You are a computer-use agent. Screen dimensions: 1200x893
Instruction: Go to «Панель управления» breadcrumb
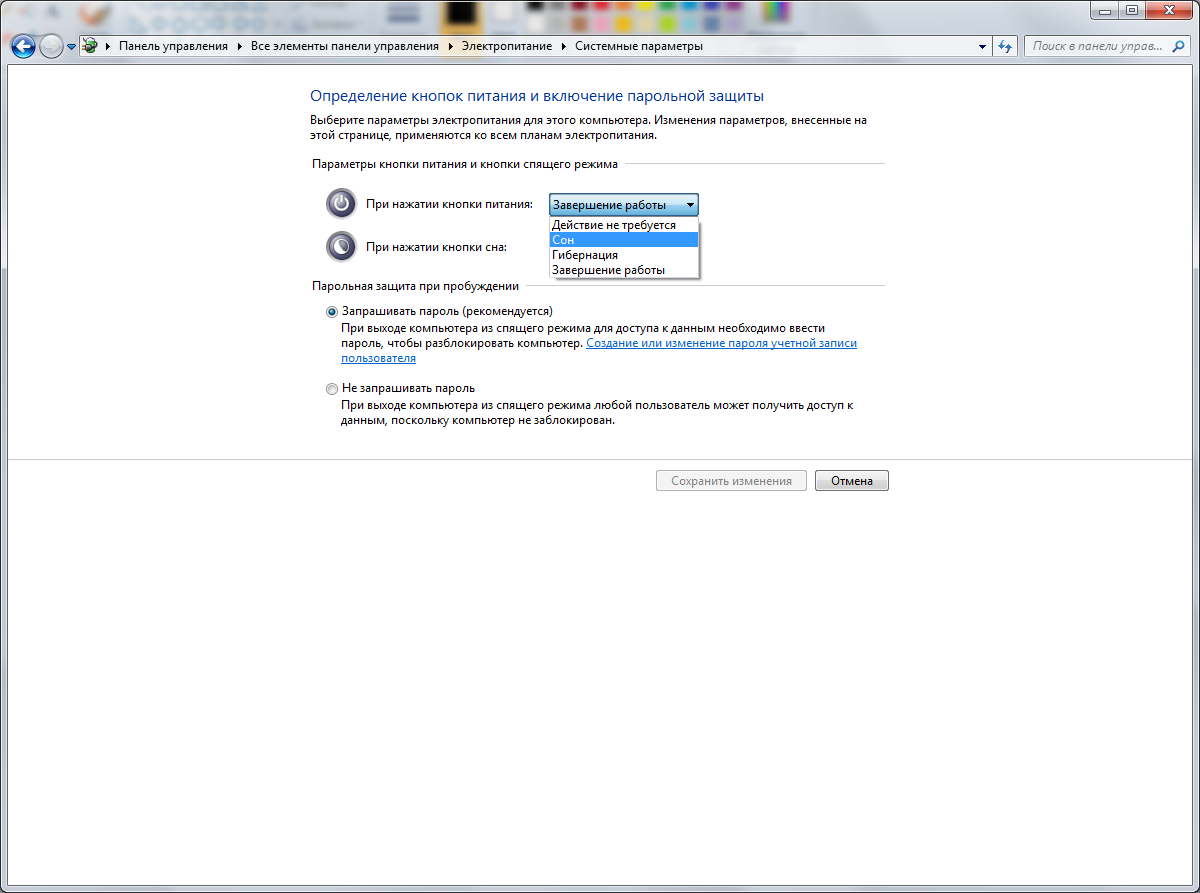(173, 46)
